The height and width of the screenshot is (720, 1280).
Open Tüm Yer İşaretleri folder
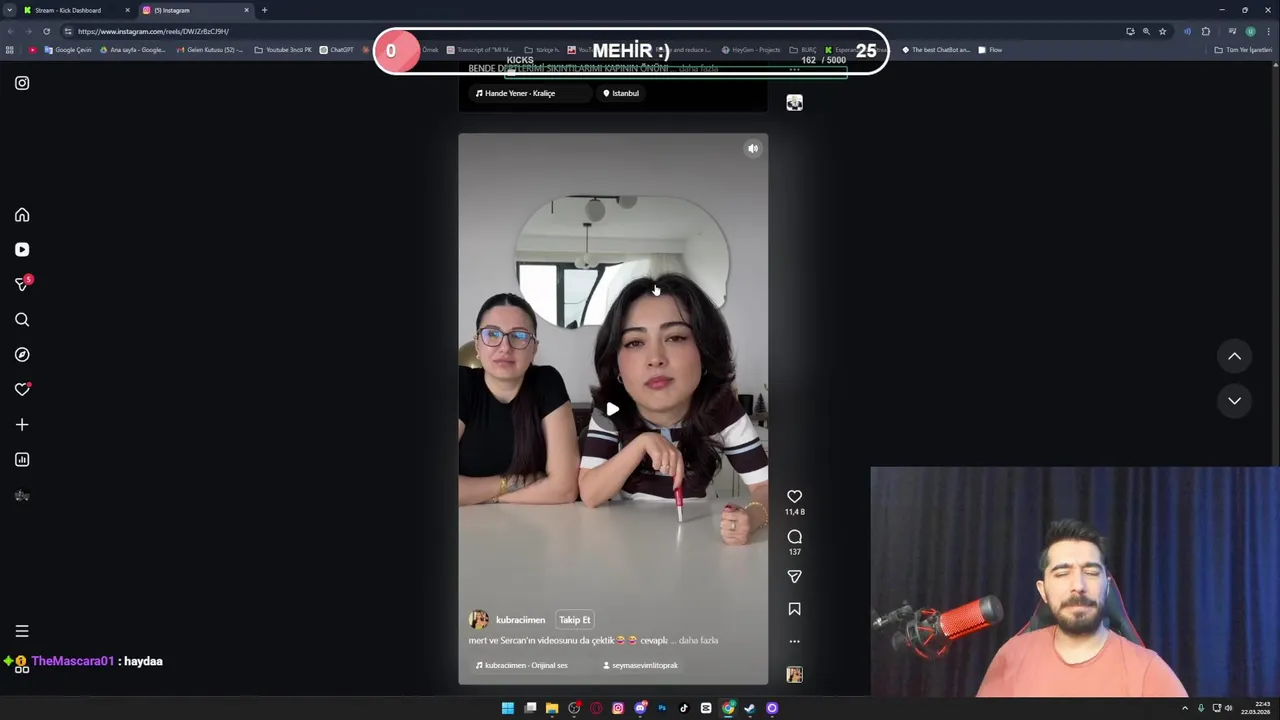1243,50
